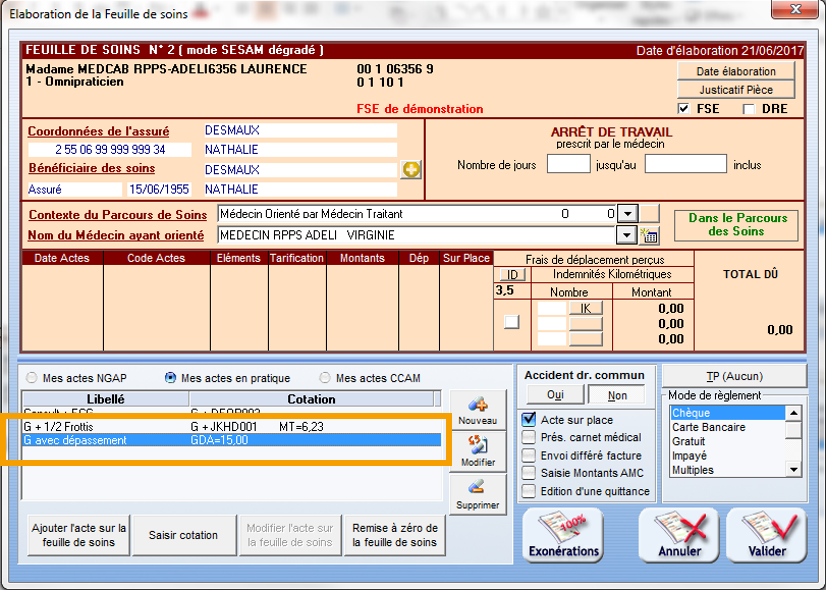
Task: Tick the Edition d'une quittance checkbox
Action: coord(530,491)
